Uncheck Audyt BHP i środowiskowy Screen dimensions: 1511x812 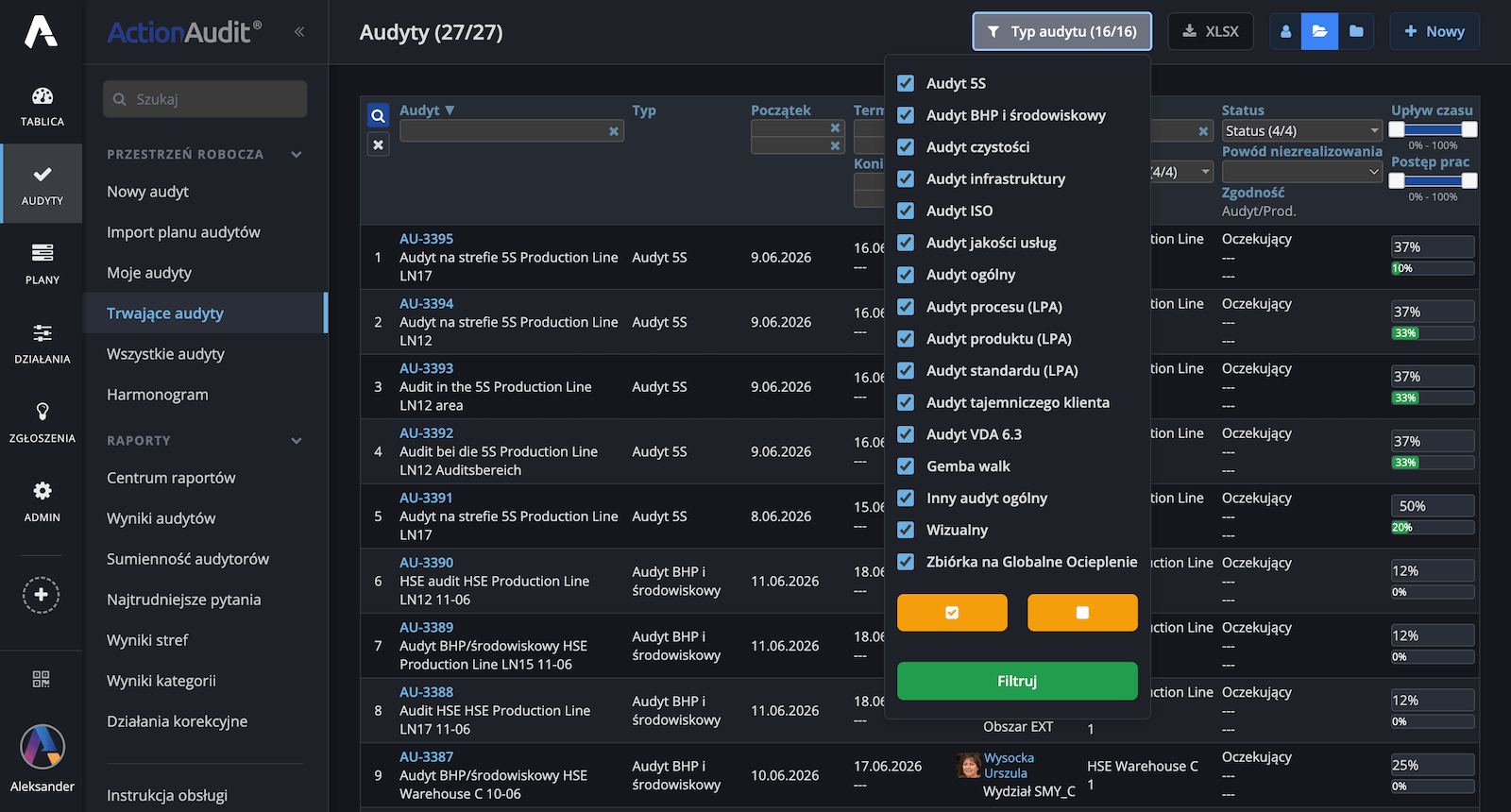(906, 115)
